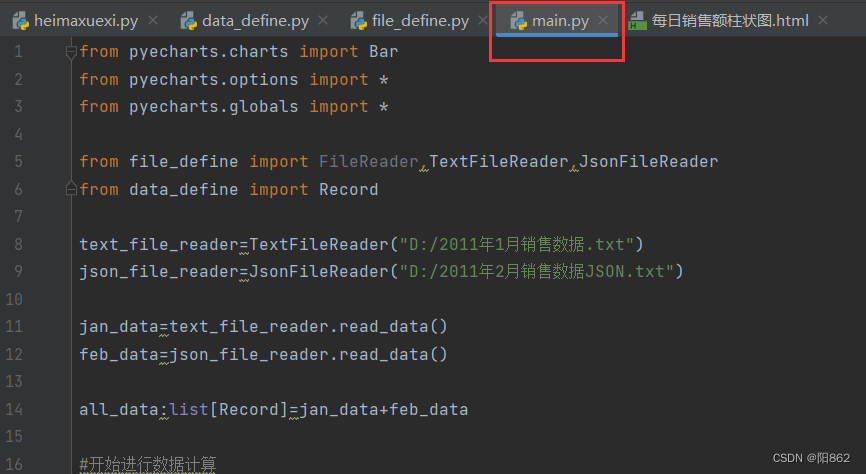Click JsonFileReader in the line 5 import

pyautogui.click(x=648, y=162)
